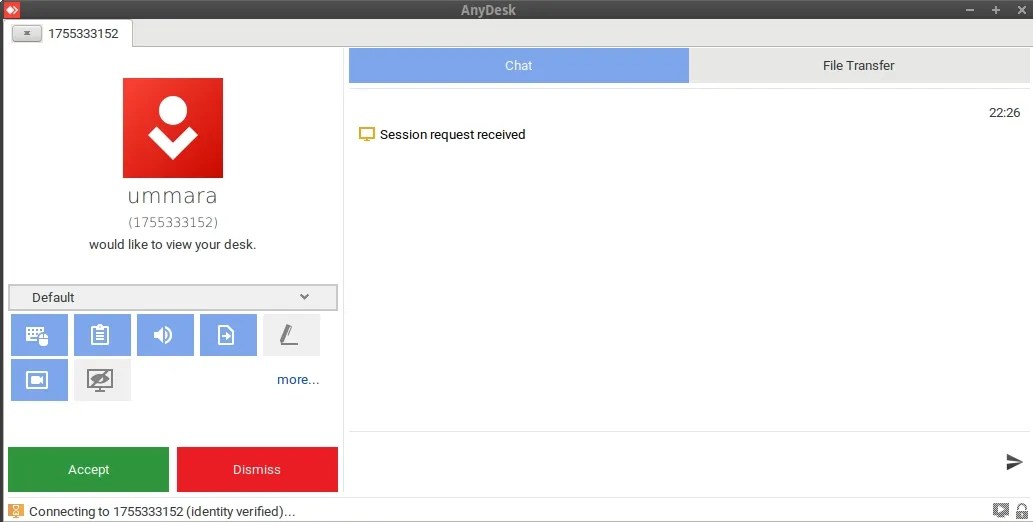Click the hourglass connecting status icon
This screenshot has height=522, width=1033.
16,511
